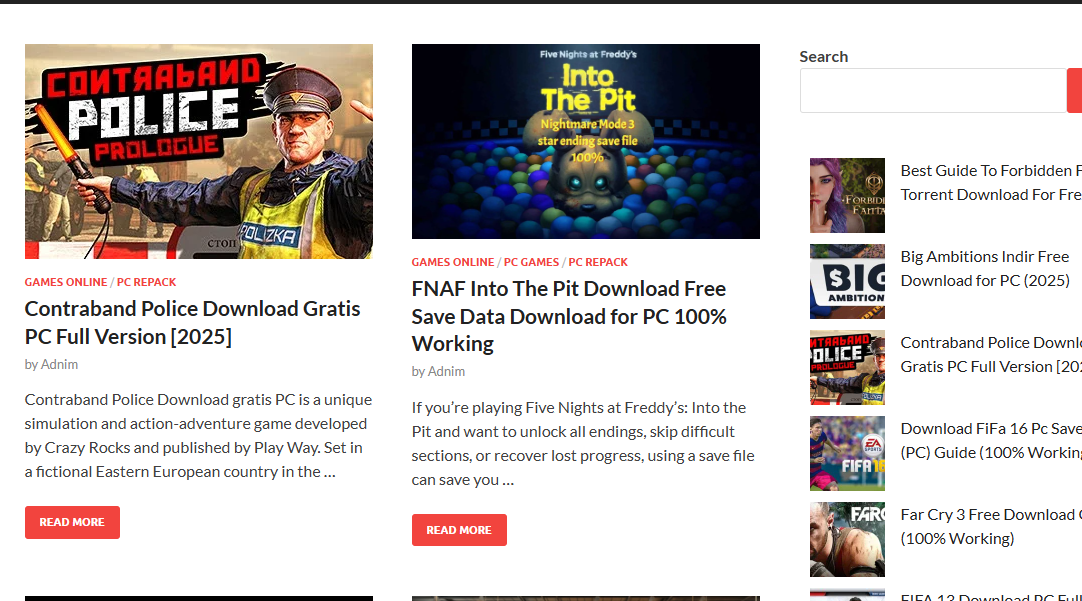Open PC Repack category above Contraband Police title
This screenshot has width=1082, height=601.
point(146,282)
